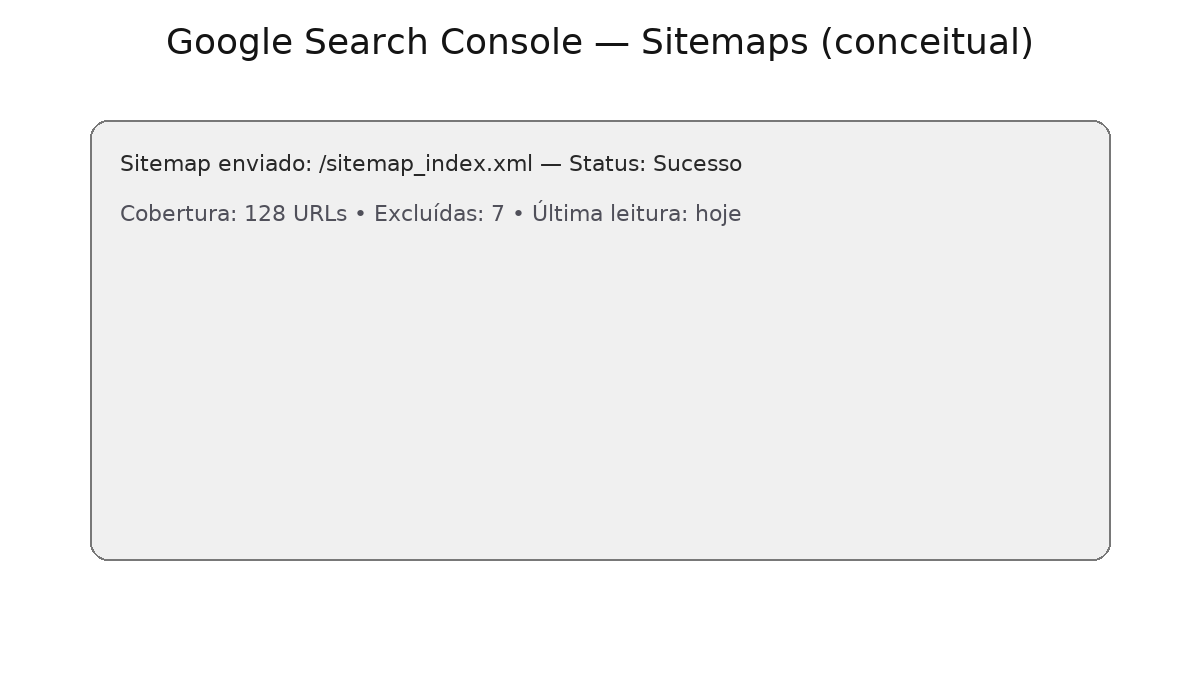Click "Search Console" in the page title
The width and height of the screenshot is (1200, 680).
click(x=443, y=43)
